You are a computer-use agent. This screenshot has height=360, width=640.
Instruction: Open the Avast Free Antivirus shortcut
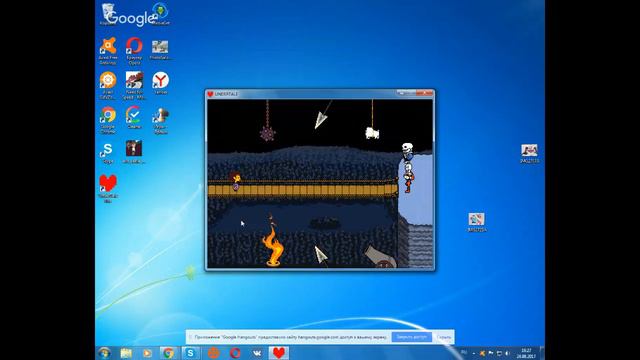pyautogui.click(x=108, y=51)
